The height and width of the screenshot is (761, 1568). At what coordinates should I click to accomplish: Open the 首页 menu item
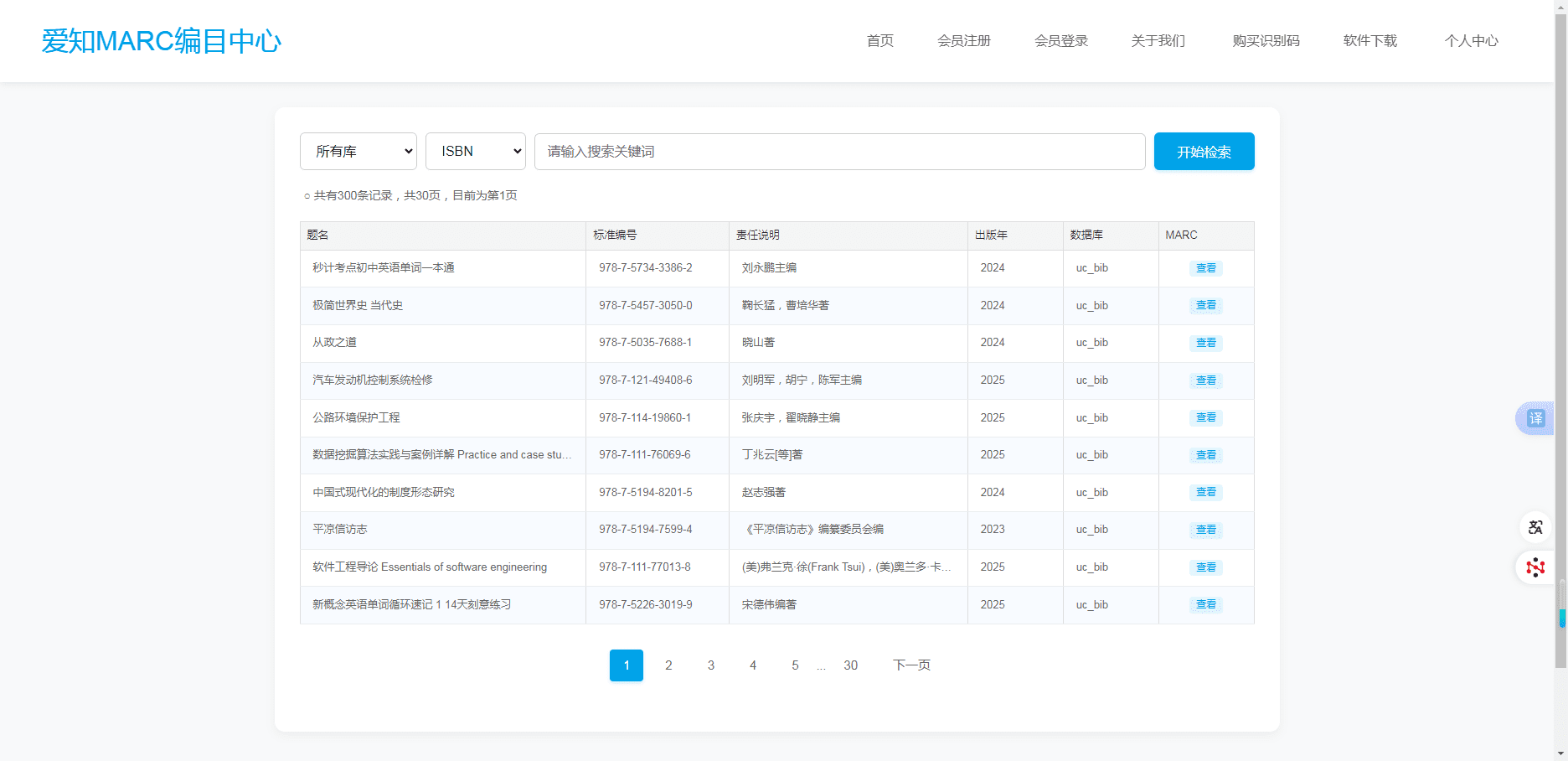[x=880, y=41]
